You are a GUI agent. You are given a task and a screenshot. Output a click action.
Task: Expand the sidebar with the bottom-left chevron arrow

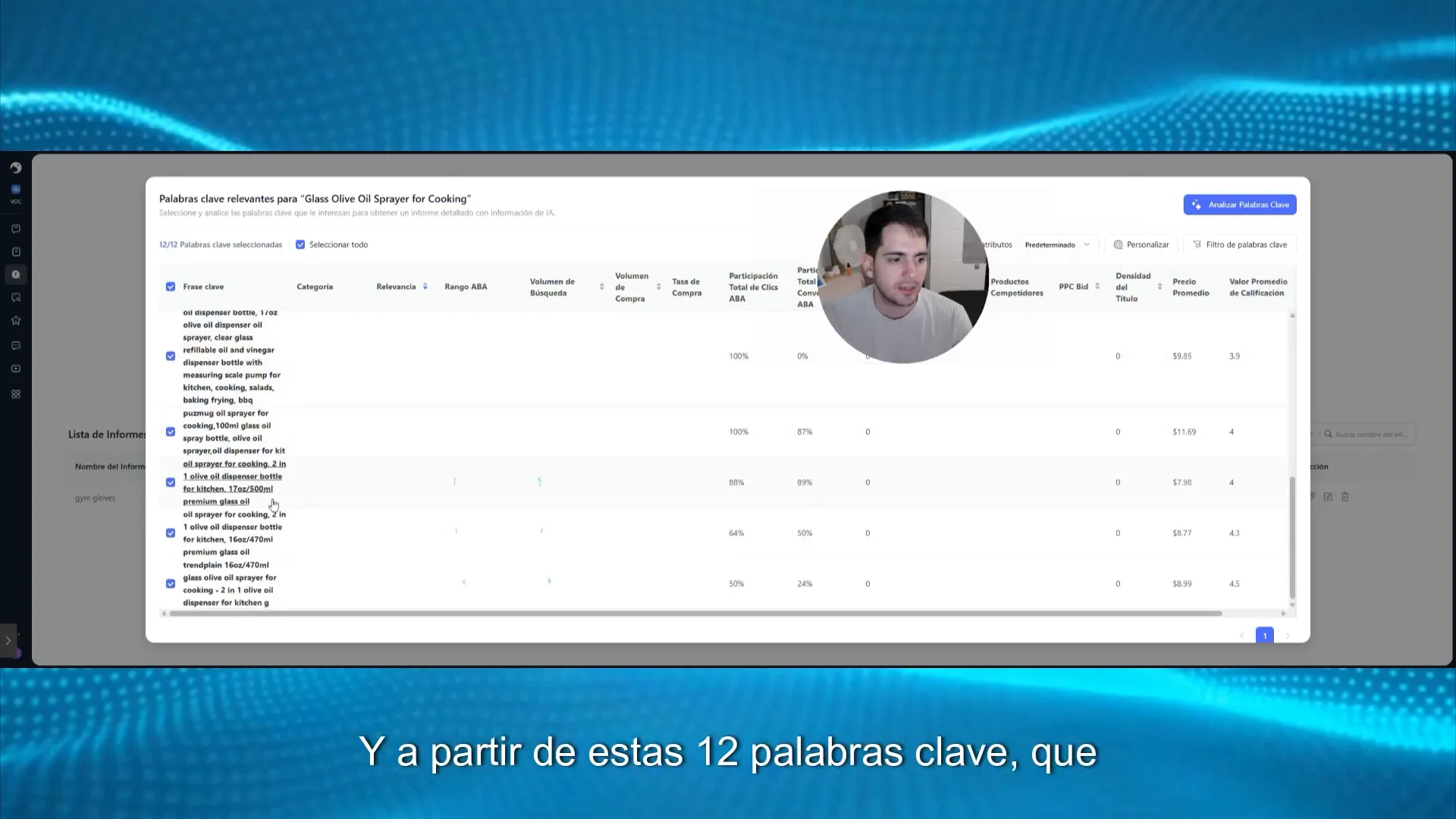coord(8,641)
